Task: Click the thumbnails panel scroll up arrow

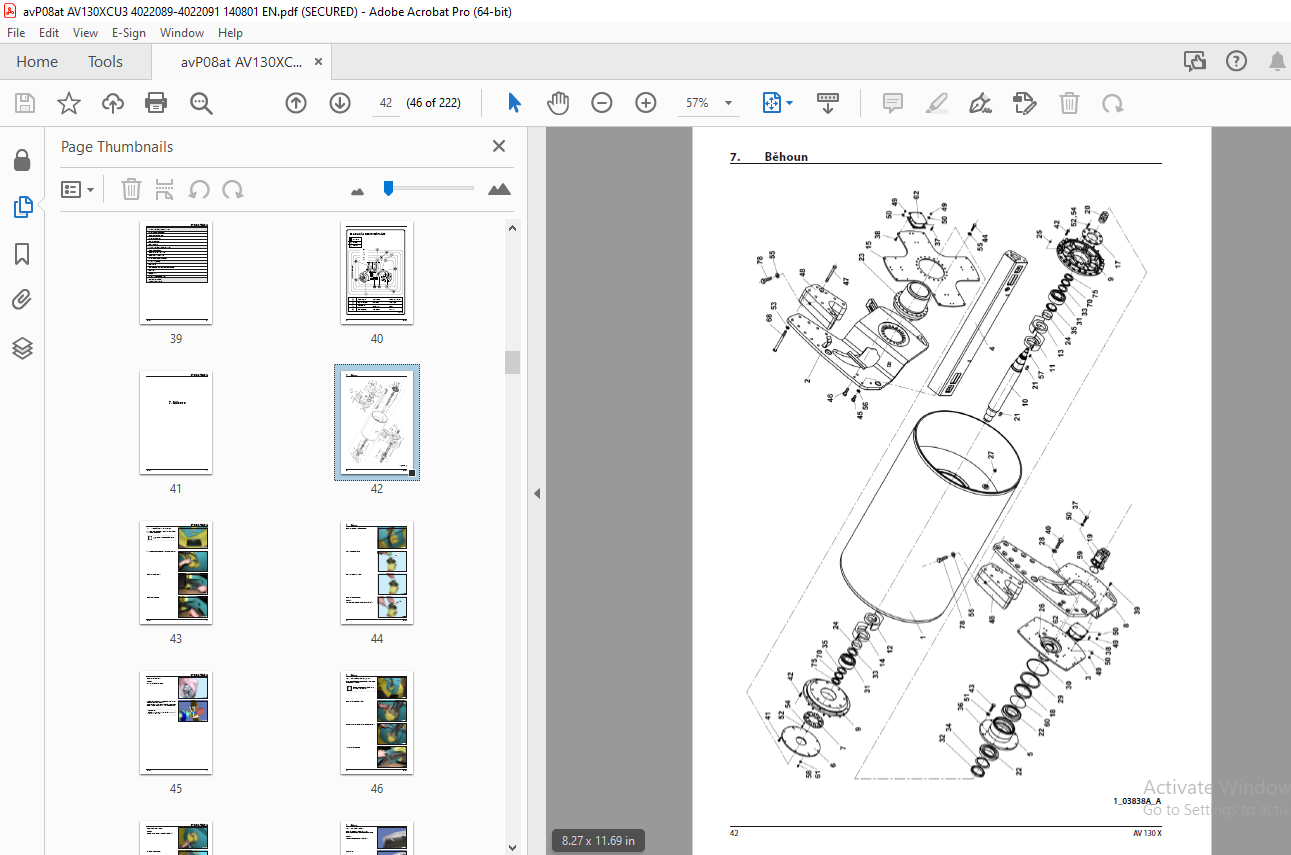Action: click(x=512, y=227)
